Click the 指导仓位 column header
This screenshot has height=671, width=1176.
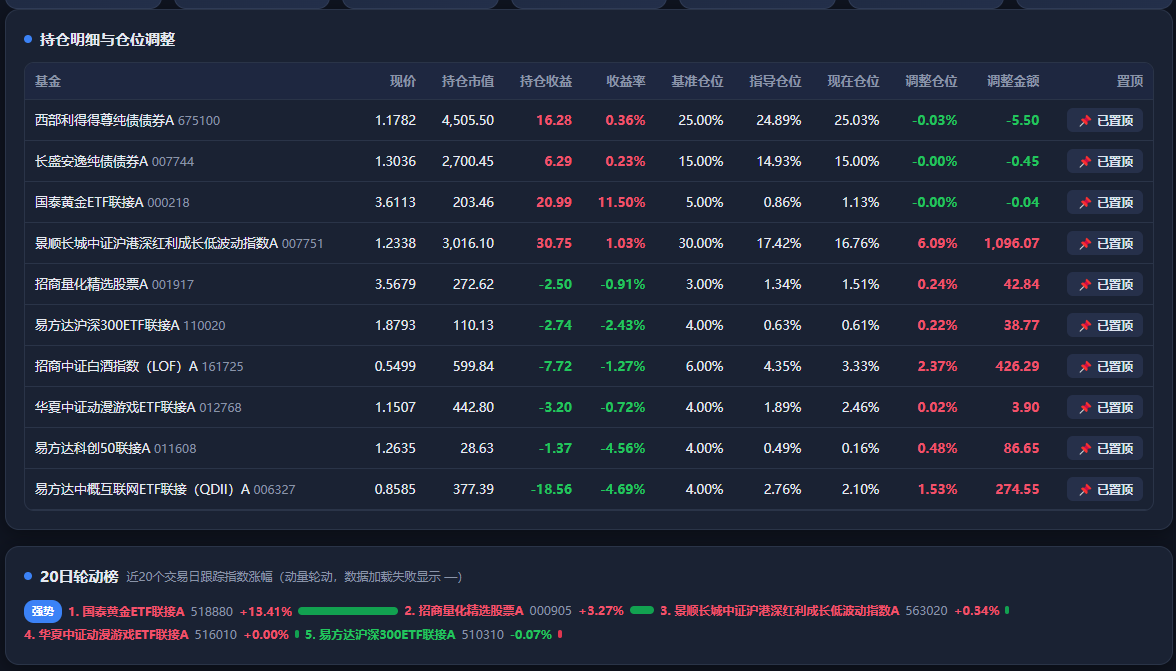coord(776,81)
